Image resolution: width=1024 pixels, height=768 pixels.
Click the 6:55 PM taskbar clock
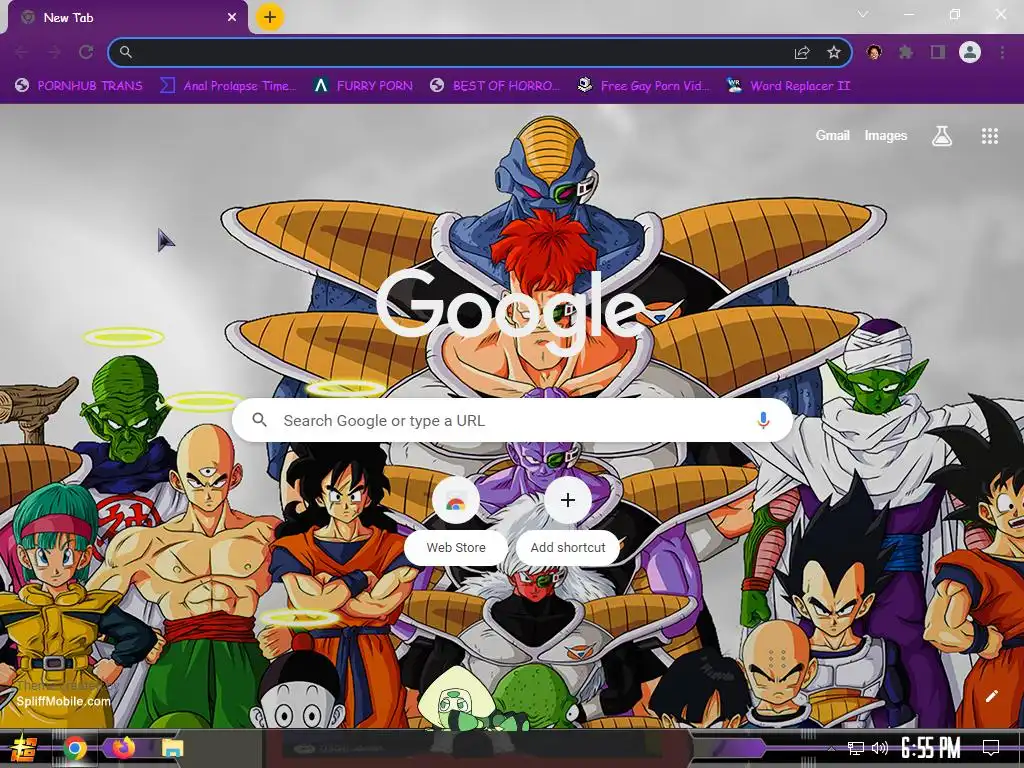(x=931, y=748)
